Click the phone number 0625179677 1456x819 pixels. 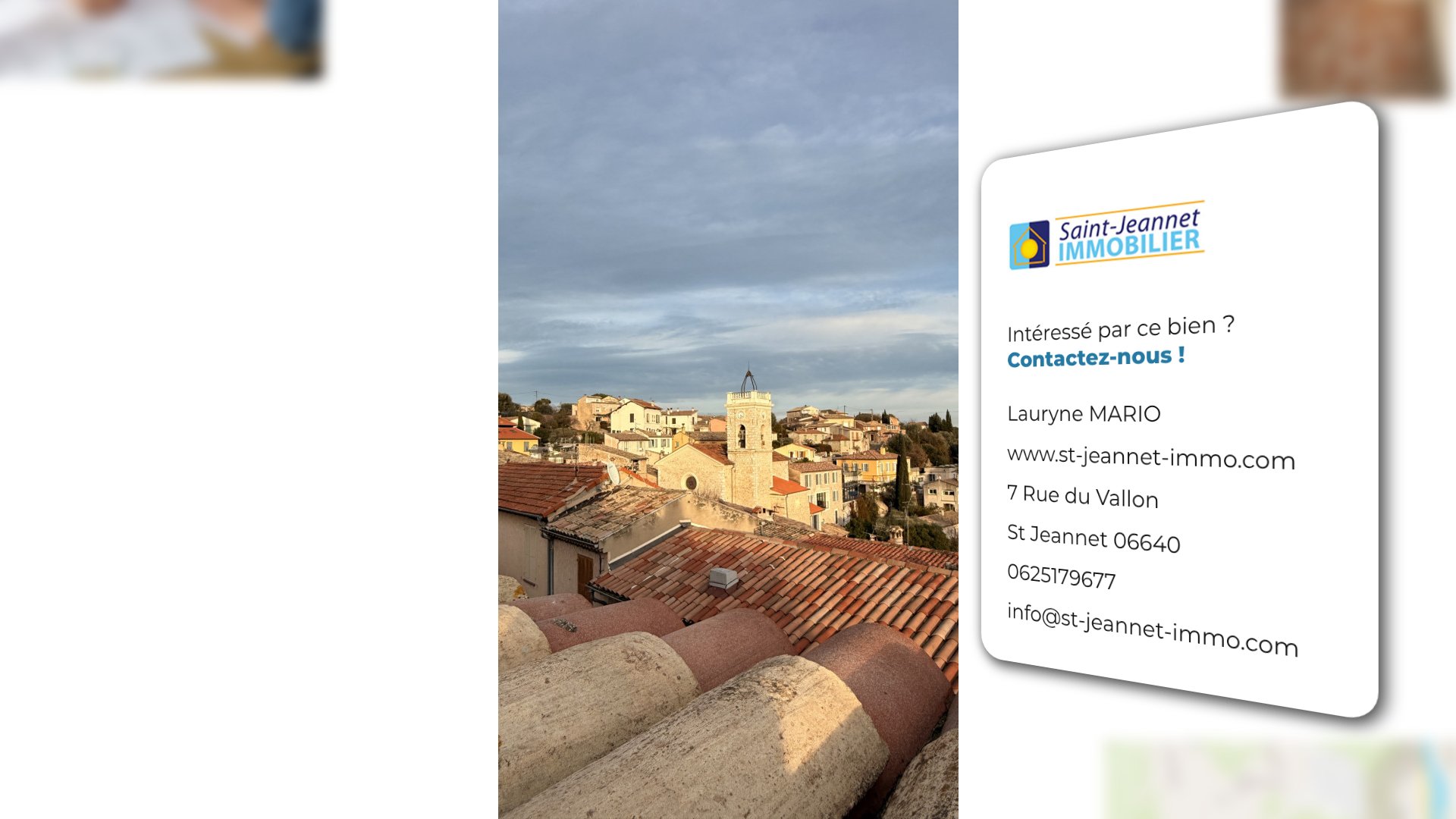coord(1061,576)
